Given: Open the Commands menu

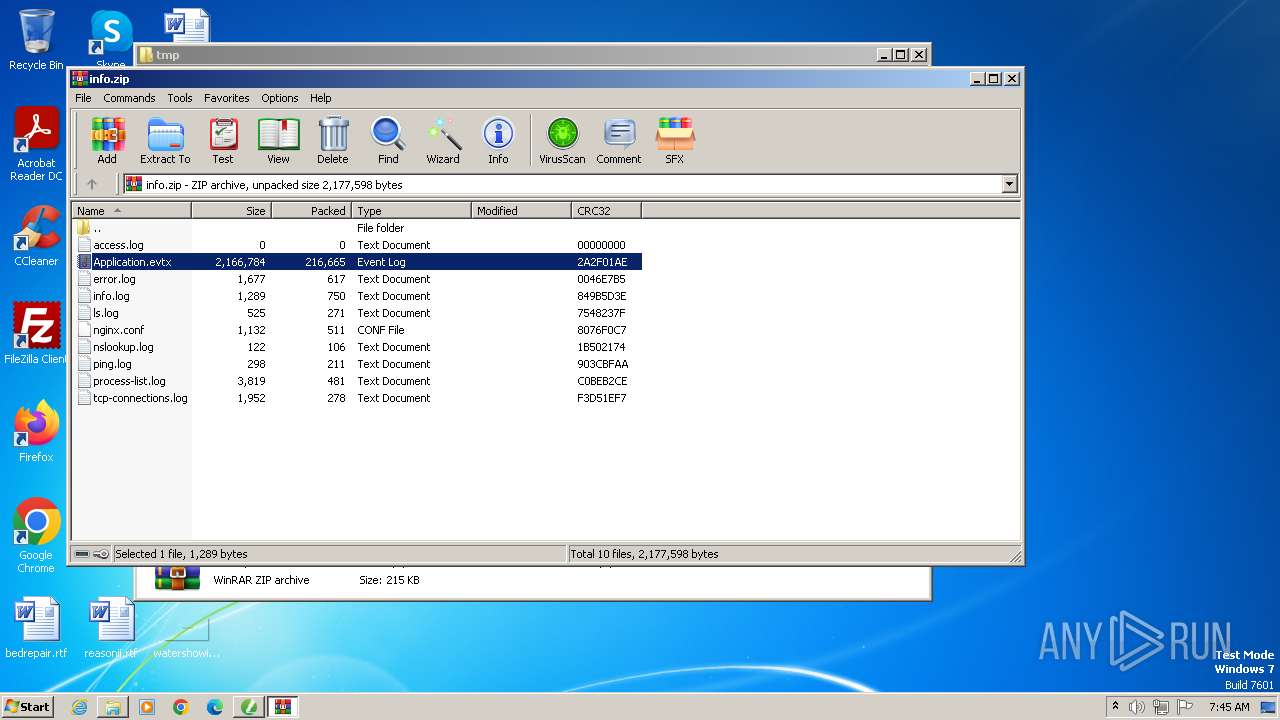Looking at the screenshot, I should click(129, 98).
